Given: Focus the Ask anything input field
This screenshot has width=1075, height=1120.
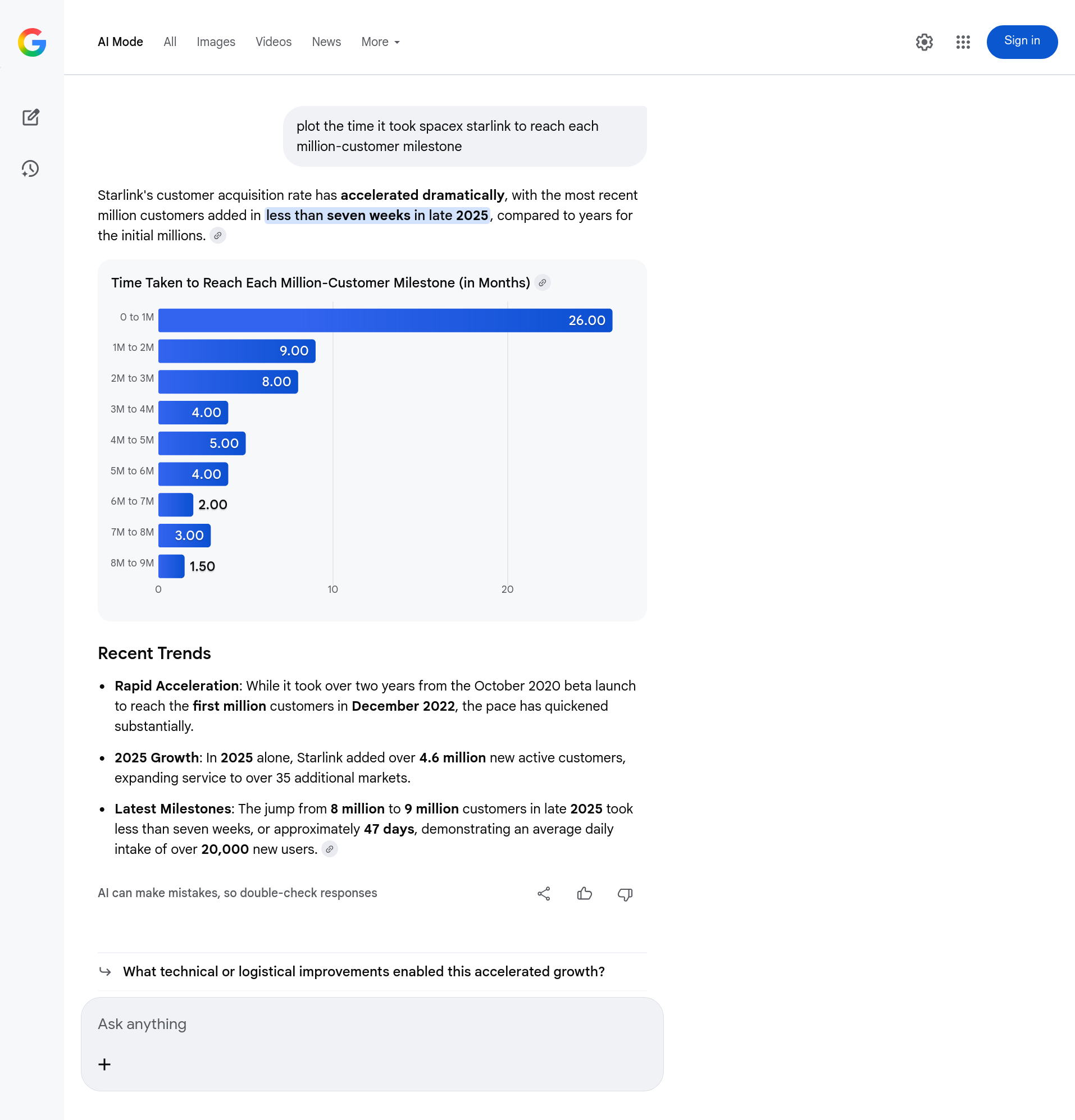Looking at the screenshot, I should pos(372,1024).
